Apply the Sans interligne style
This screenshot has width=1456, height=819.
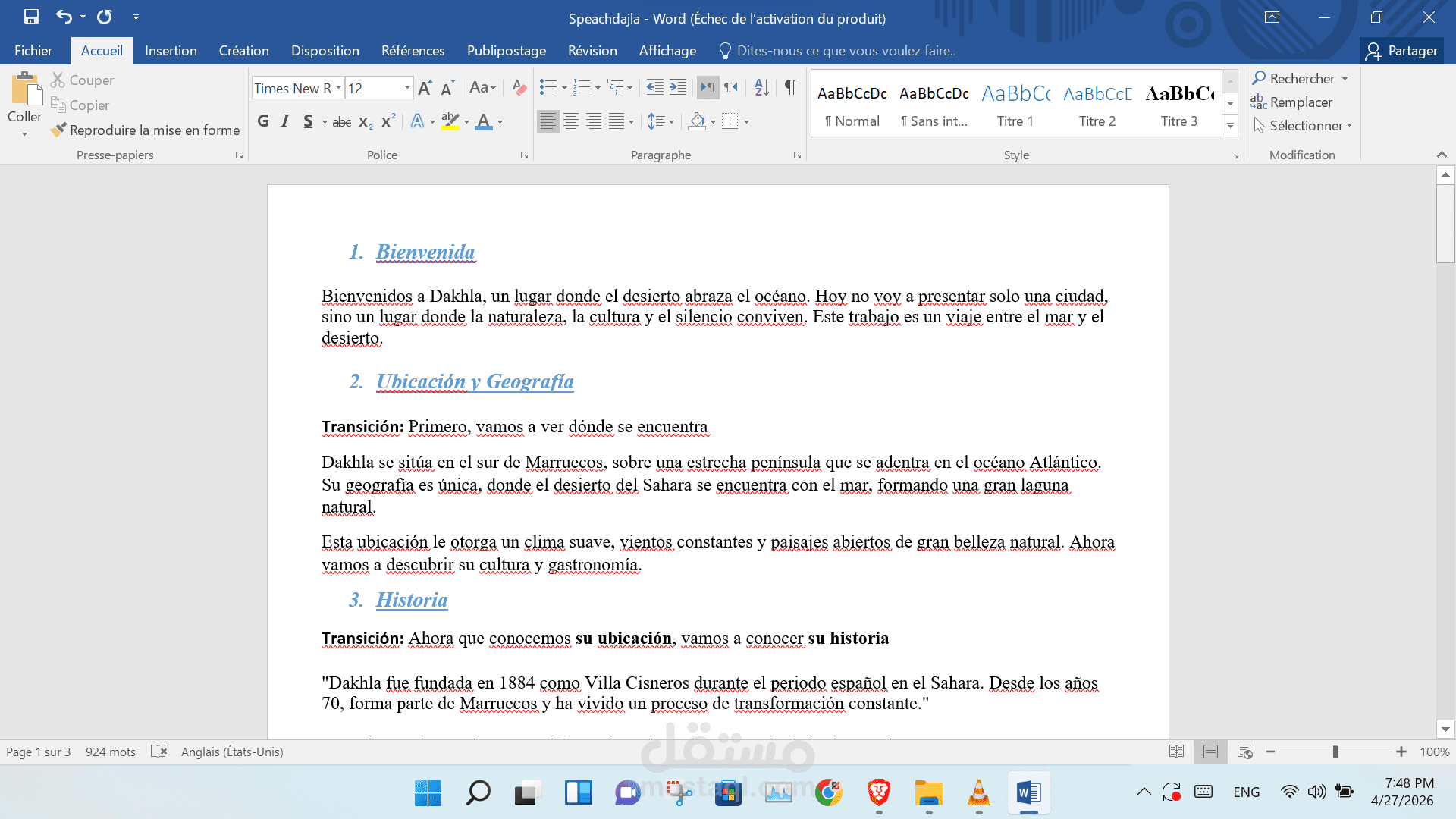point(934,105)
